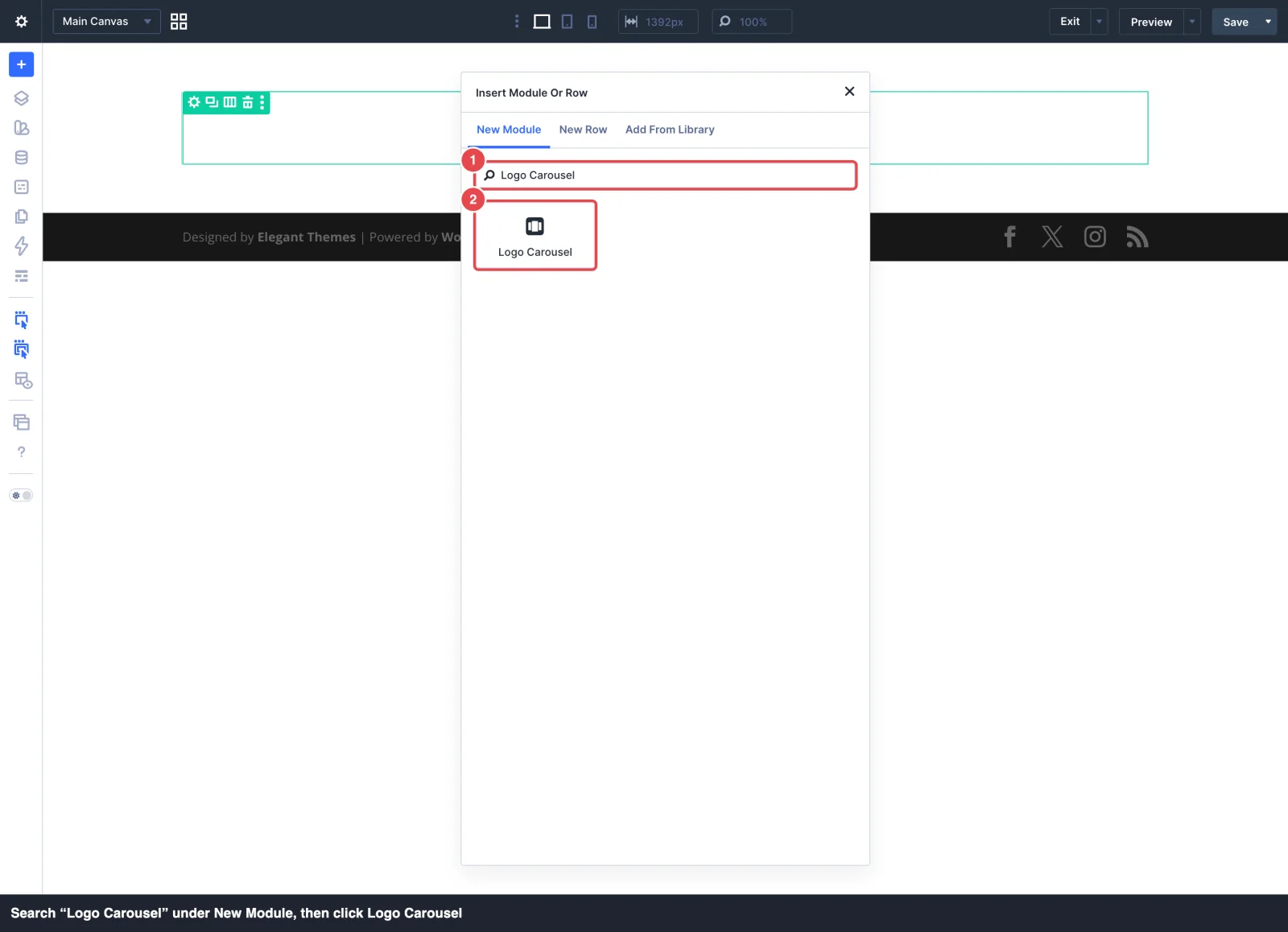Open the Exit dropdown arrow
This screenshot has width=1288, height=932.
[1099, 22]
